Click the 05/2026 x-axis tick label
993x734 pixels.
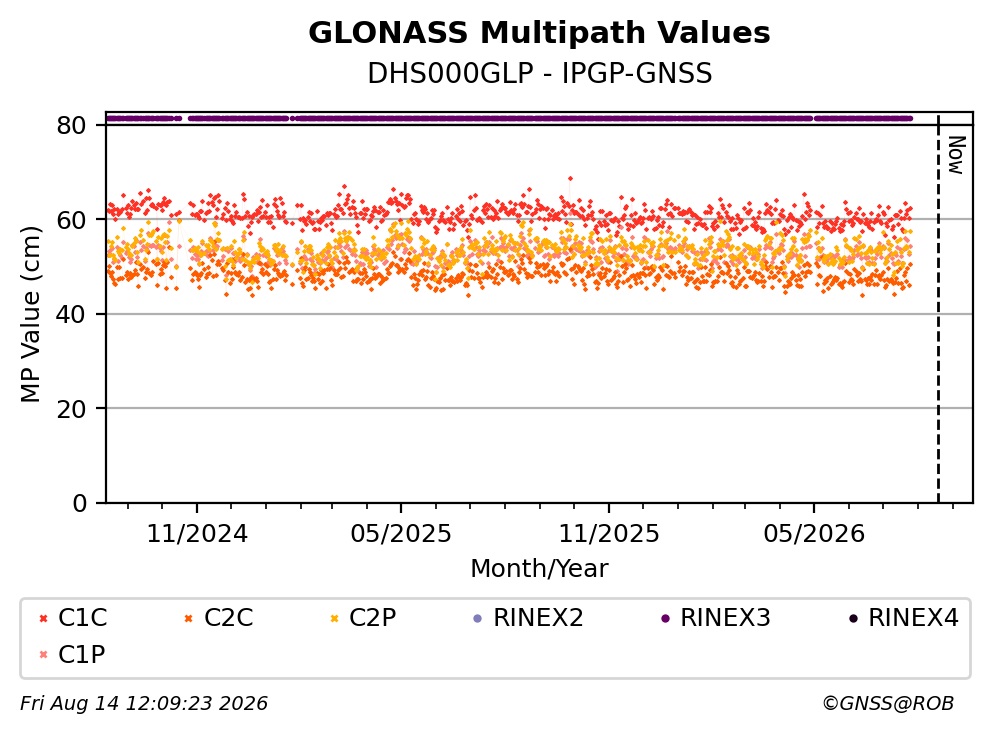click(814, 534)
